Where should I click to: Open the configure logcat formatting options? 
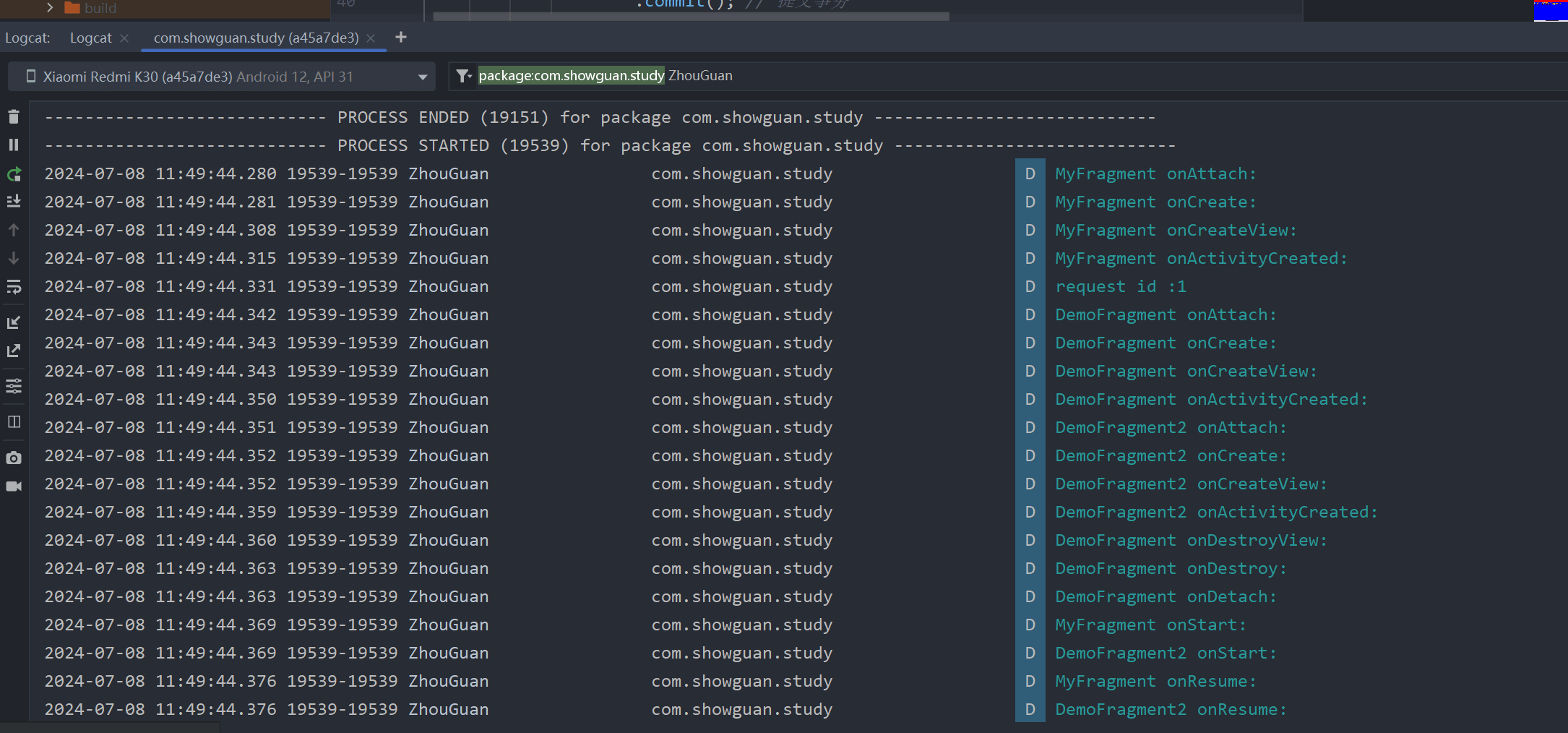click(14, 386)
